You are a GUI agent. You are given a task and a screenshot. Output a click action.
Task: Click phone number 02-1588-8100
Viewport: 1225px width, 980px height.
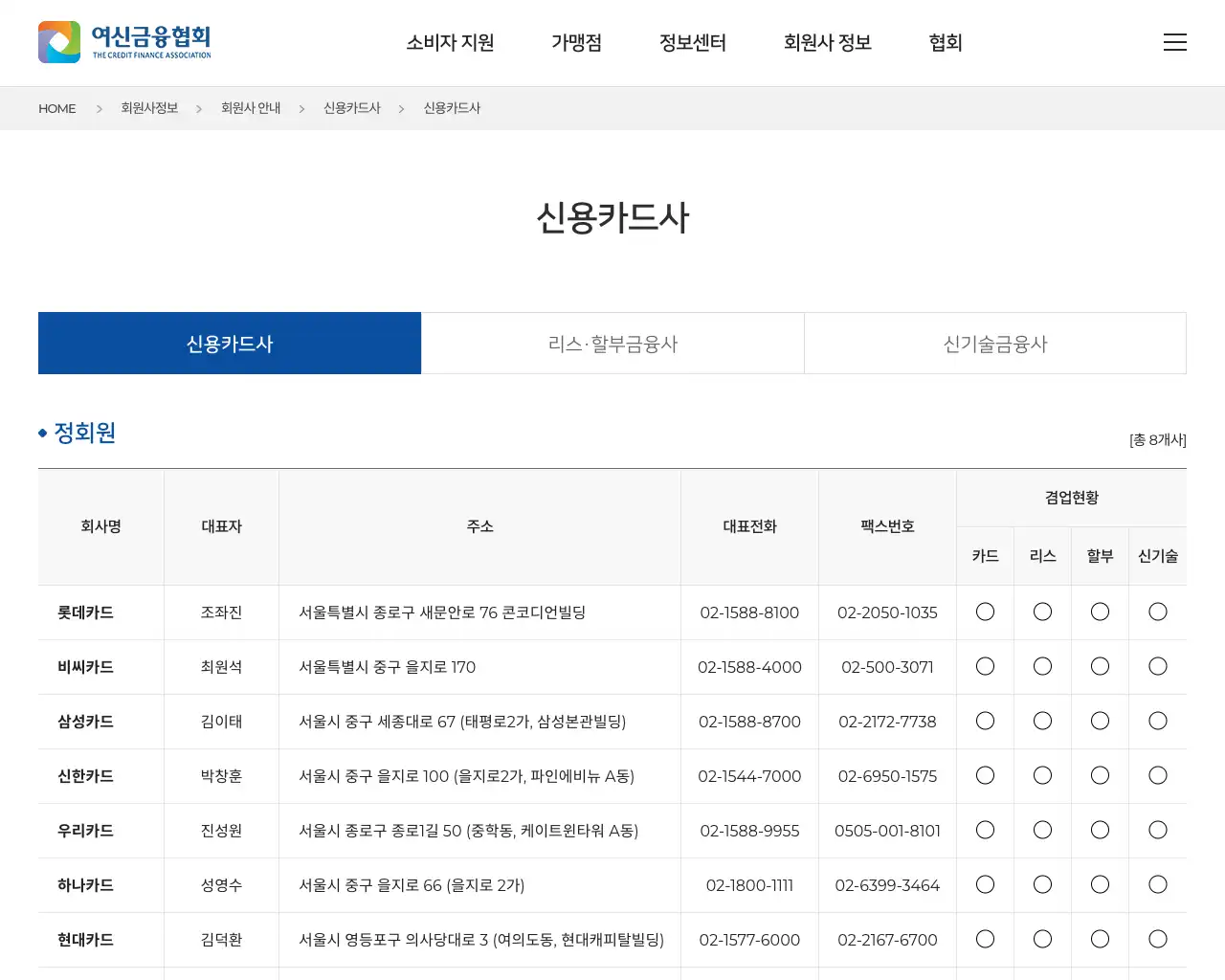[x=749, y=612]
